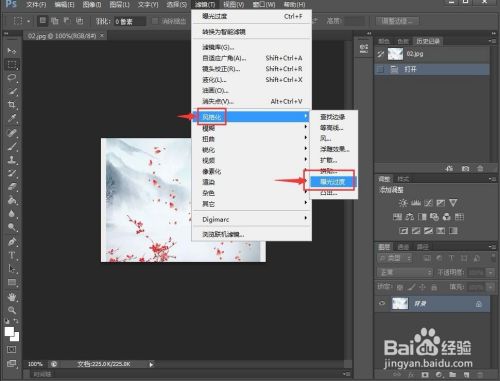Select the Rectangular Marquee tool

pyautogui.click(x=12, y=64)
